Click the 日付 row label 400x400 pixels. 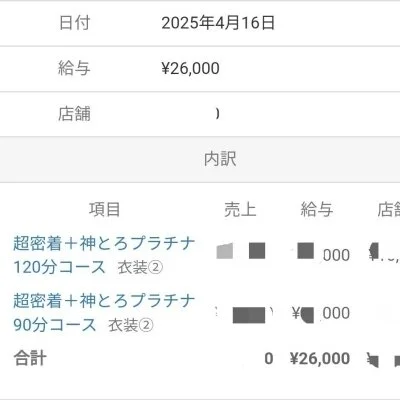click(74, 23)
